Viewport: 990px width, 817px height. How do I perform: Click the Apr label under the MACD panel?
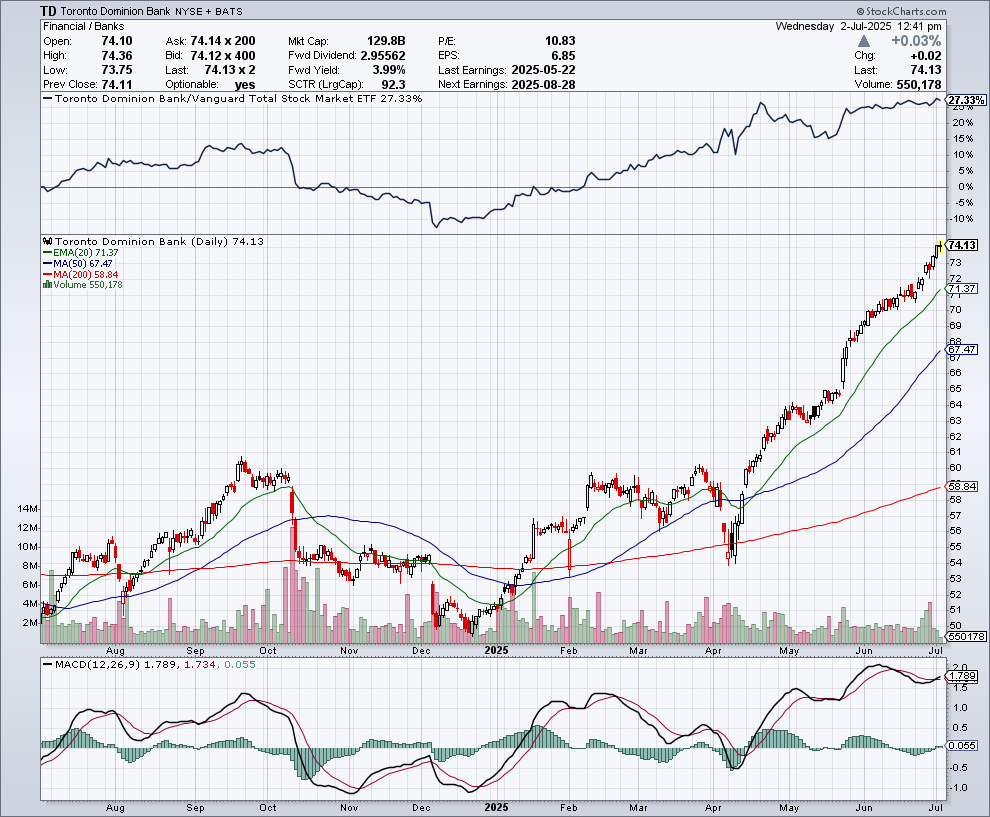point(713,808)
